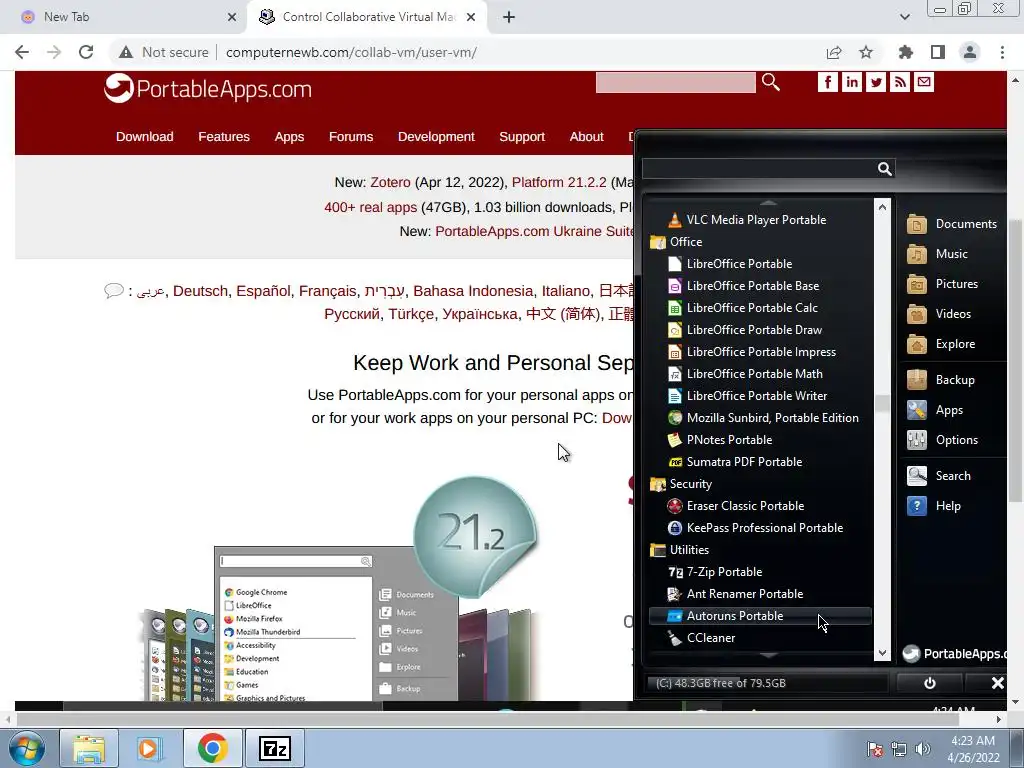Open the Windows Start menu

pos(26,748)
